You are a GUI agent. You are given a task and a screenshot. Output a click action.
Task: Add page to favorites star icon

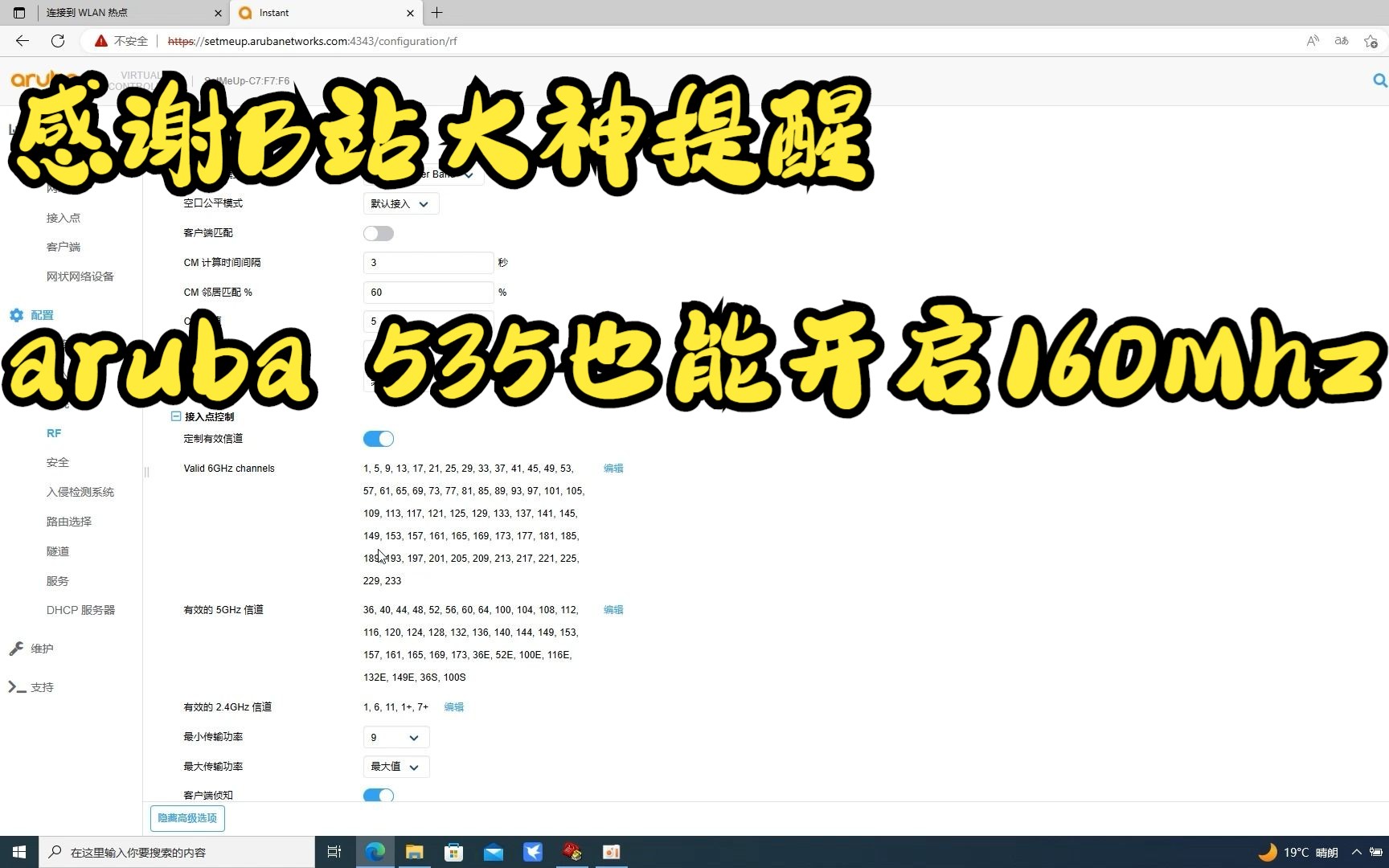click(1371, 41)
